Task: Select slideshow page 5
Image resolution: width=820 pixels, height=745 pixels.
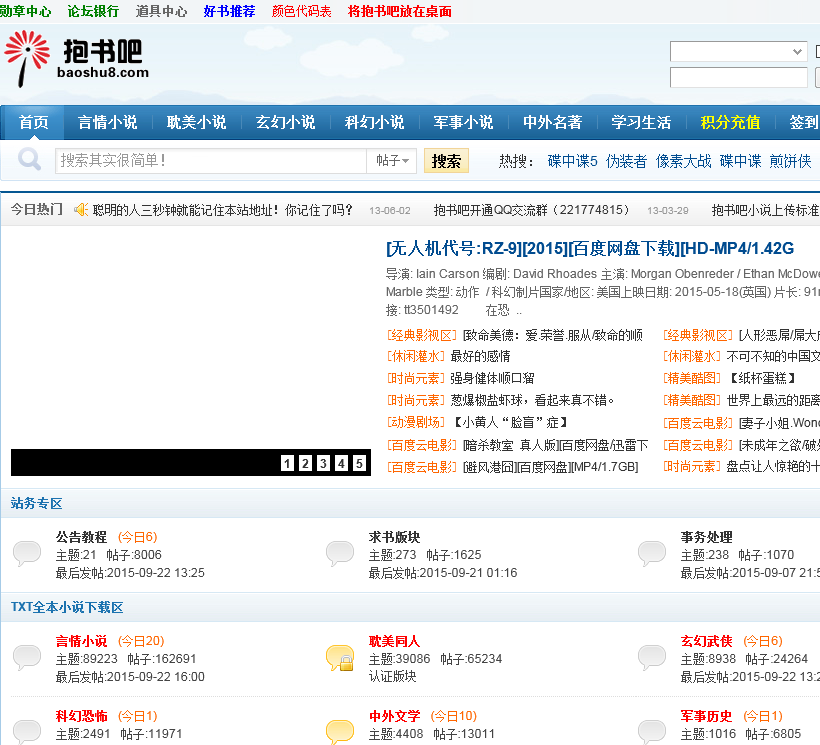Action: (359, 463)
